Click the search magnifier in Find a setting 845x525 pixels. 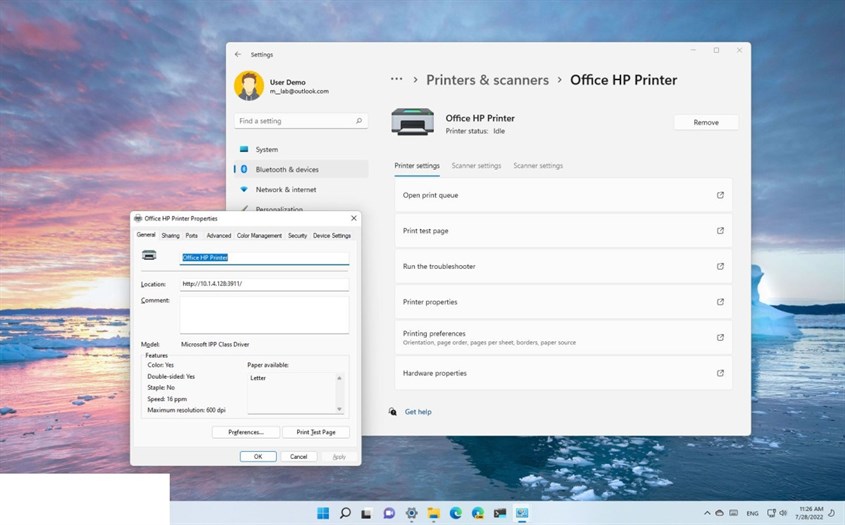[x=359, y=121]
